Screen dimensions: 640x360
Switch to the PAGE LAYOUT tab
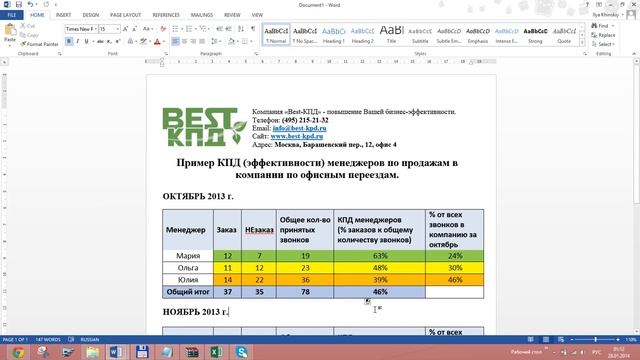pyautogui.click(x=126, y=15)
